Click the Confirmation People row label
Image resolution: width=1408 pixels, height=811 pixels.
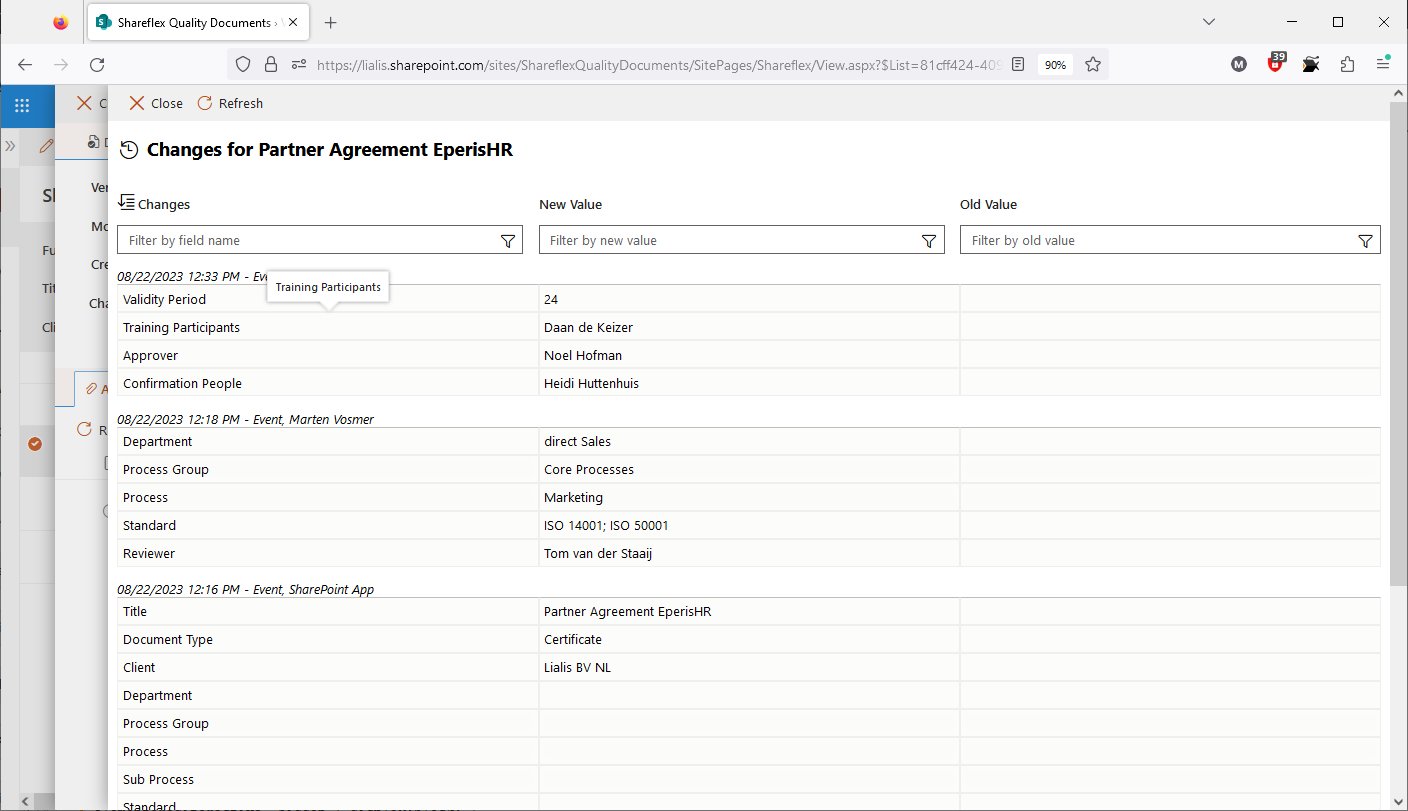click(182, 383)
